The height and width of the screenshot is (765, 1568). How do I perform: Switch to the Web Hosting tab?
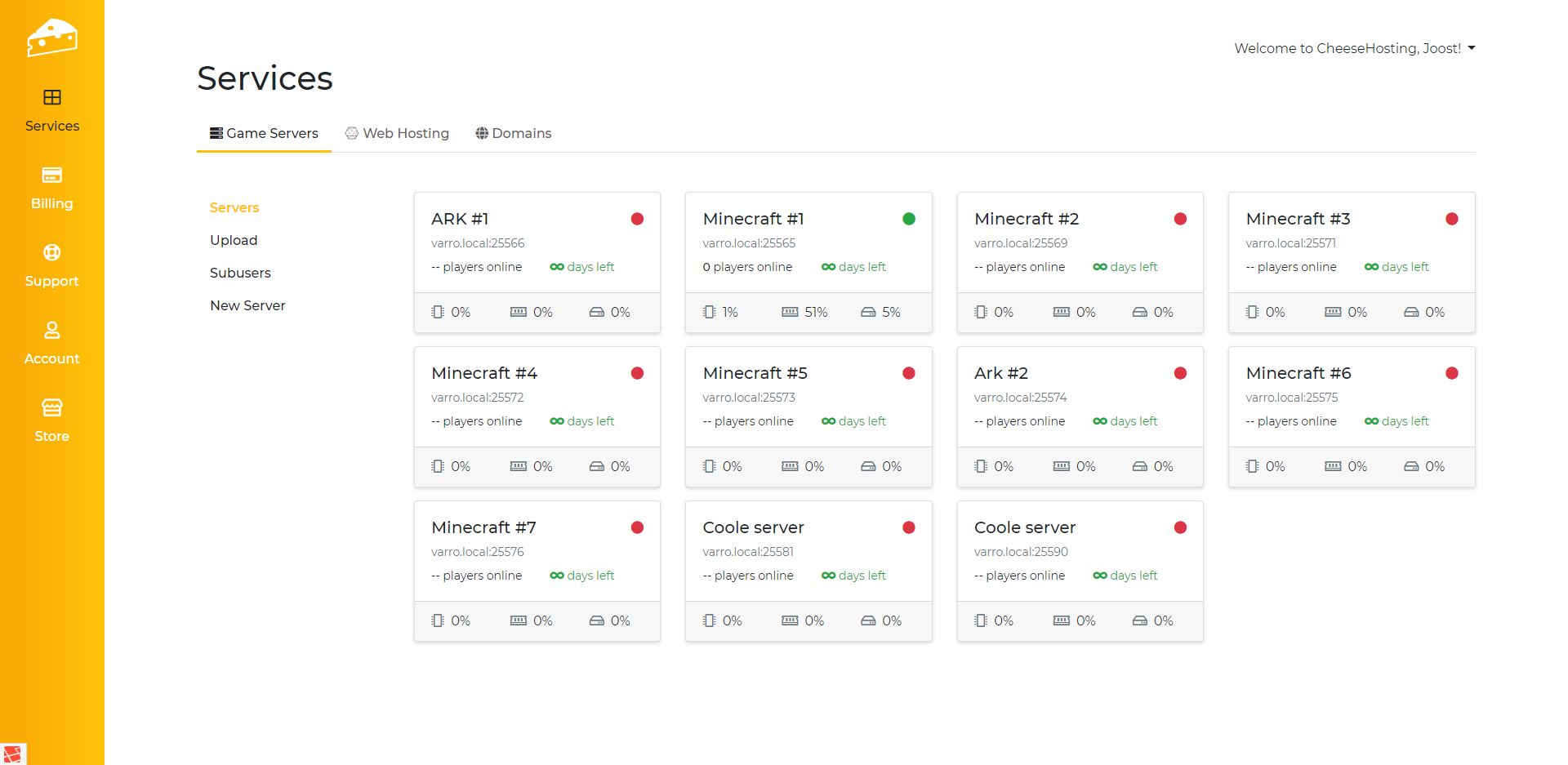[397, 133]
